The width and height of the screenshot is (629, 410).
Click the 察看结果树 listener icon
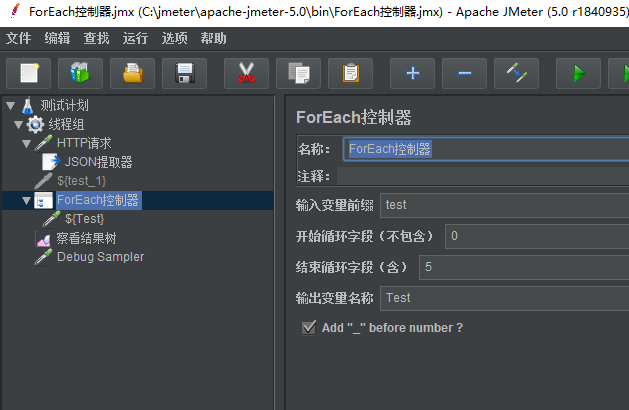(x=43, y=238)
